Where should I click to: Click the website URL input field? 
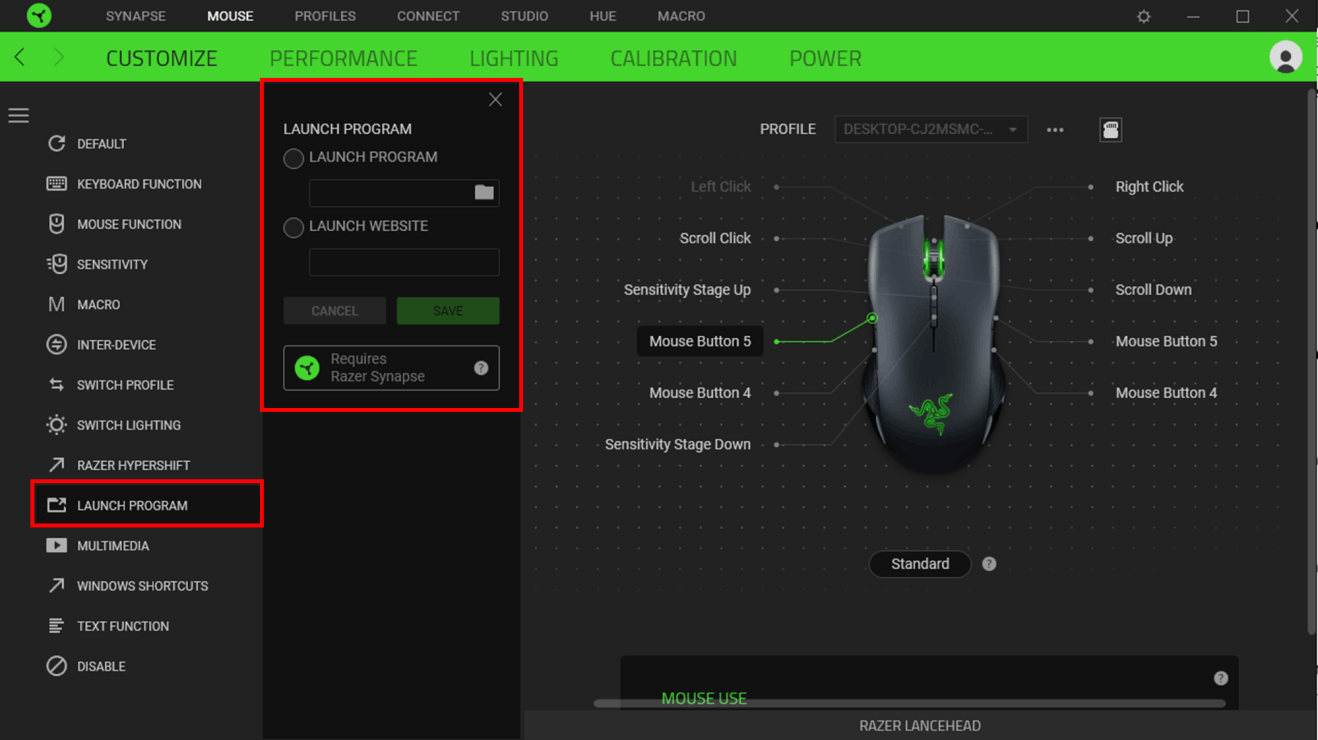(404, 262)
